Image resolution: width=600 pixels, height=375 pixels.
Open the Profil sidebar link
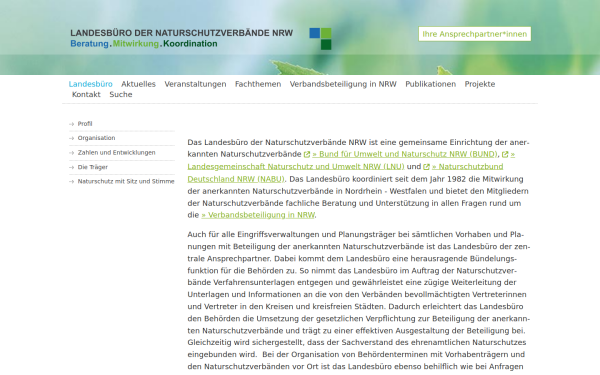[x=85, y=124]
